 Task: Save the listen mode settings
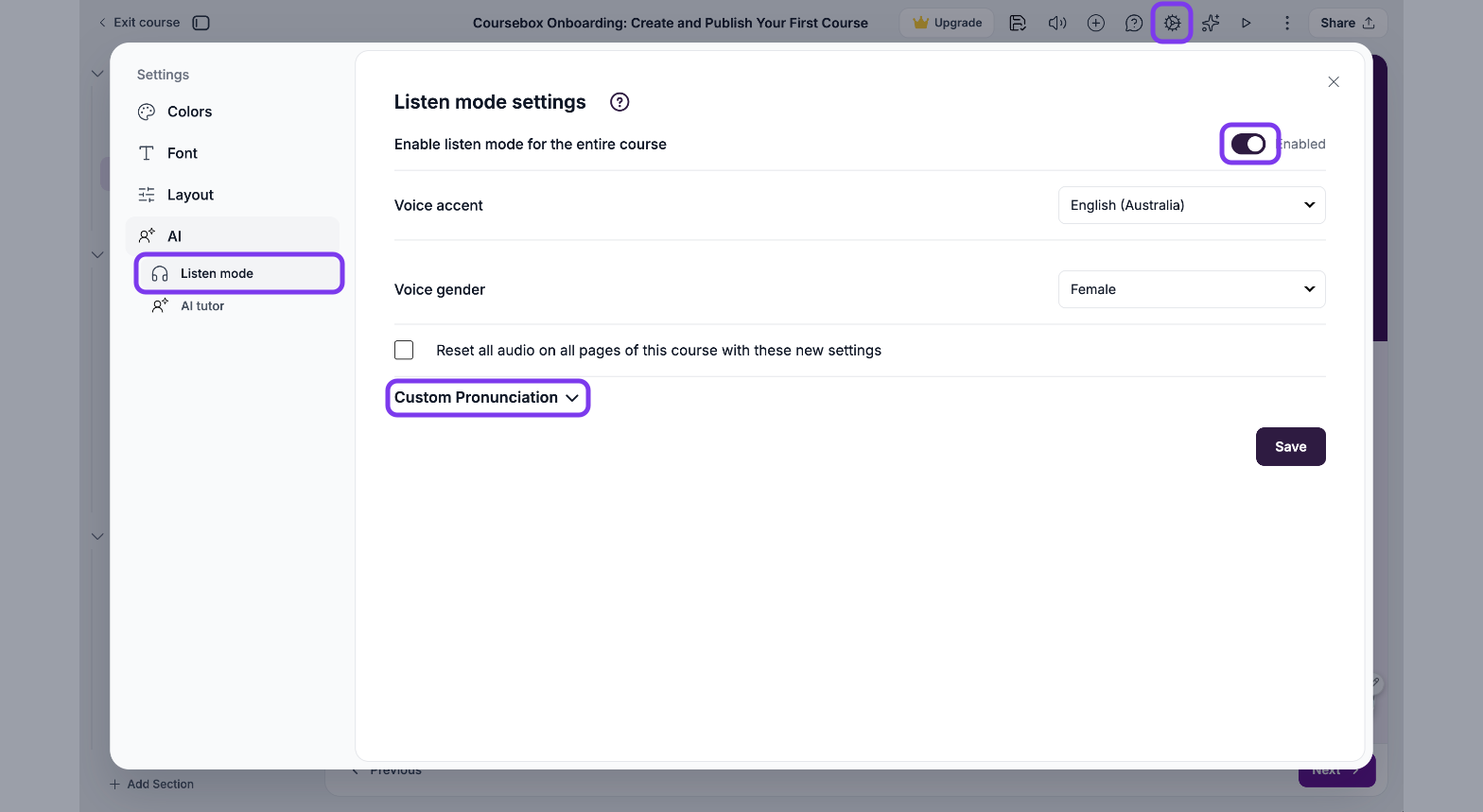click(x=1290, y=447)
